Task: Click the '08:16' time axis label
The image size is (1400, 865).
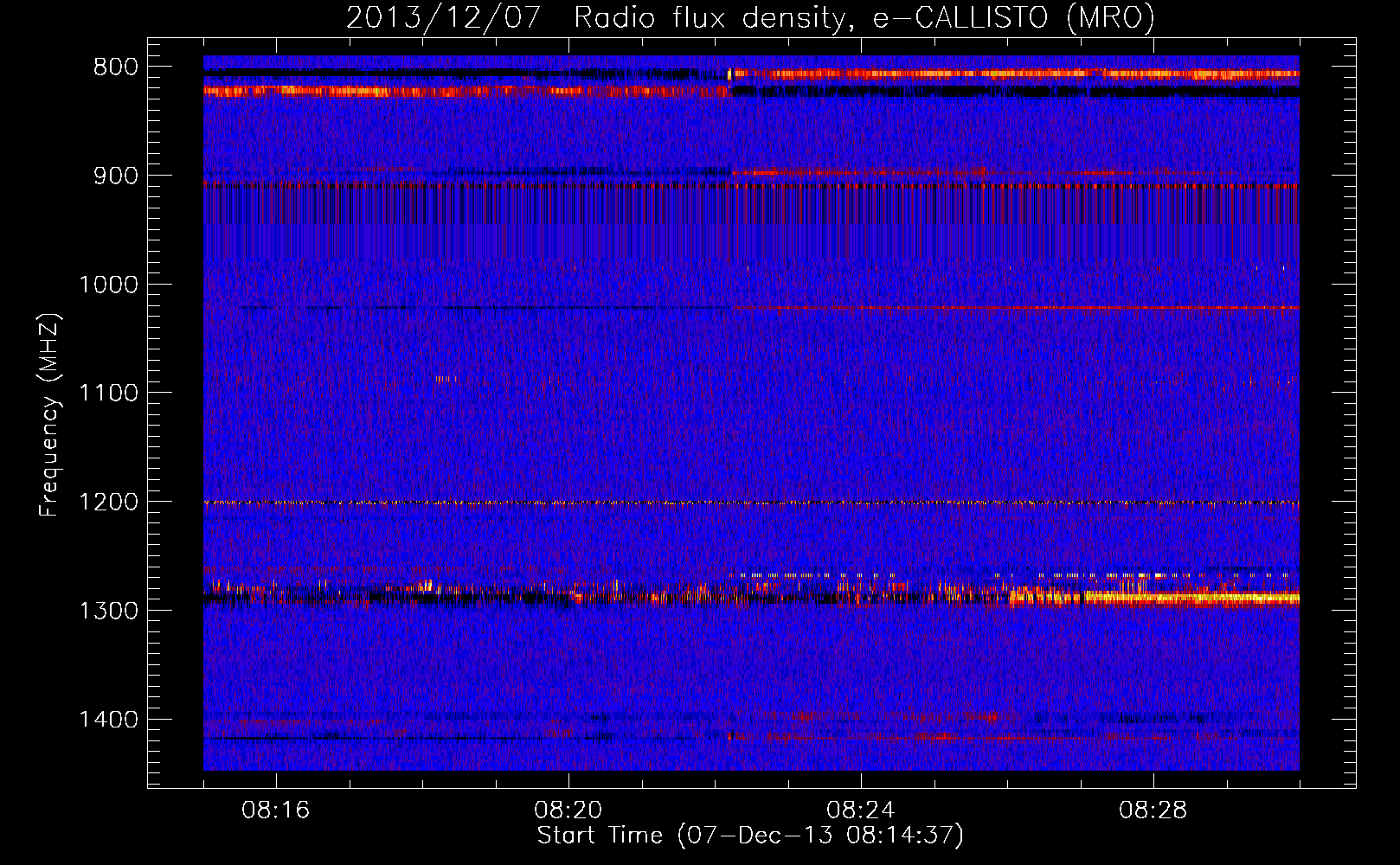Action: tap(276, 811)
